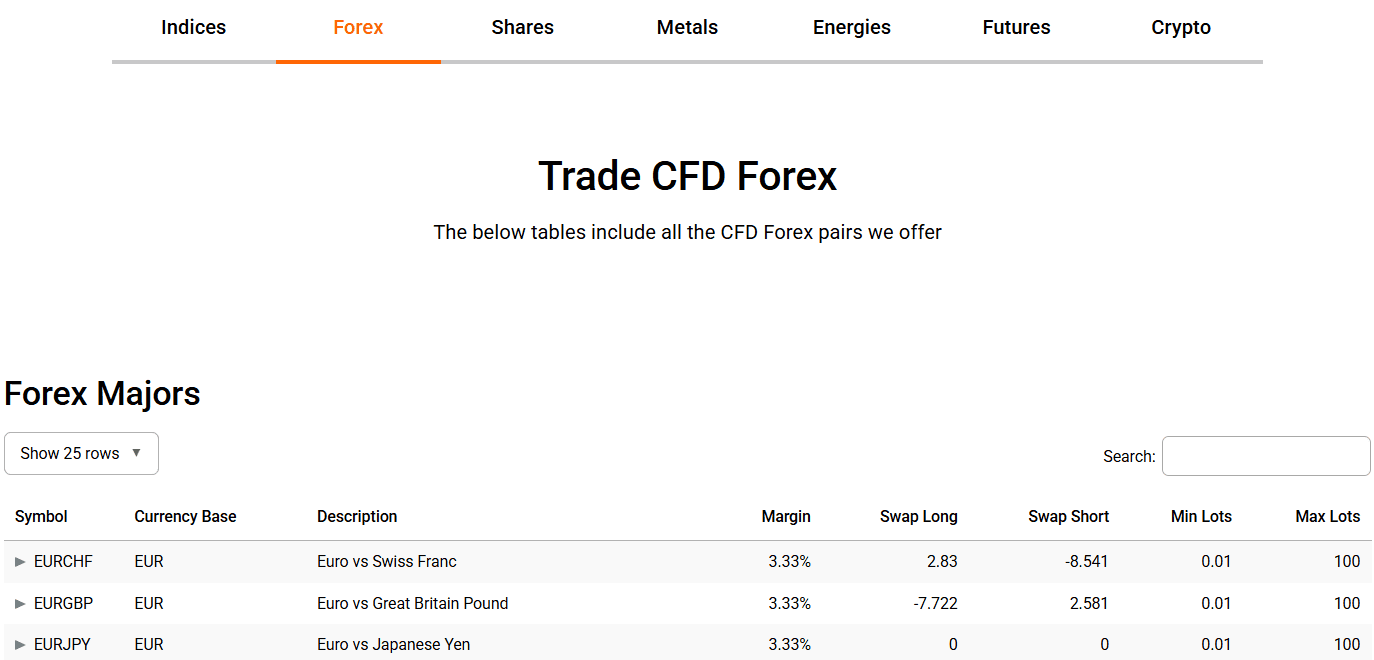Select the currently active Forex tab

coord(358,27)
